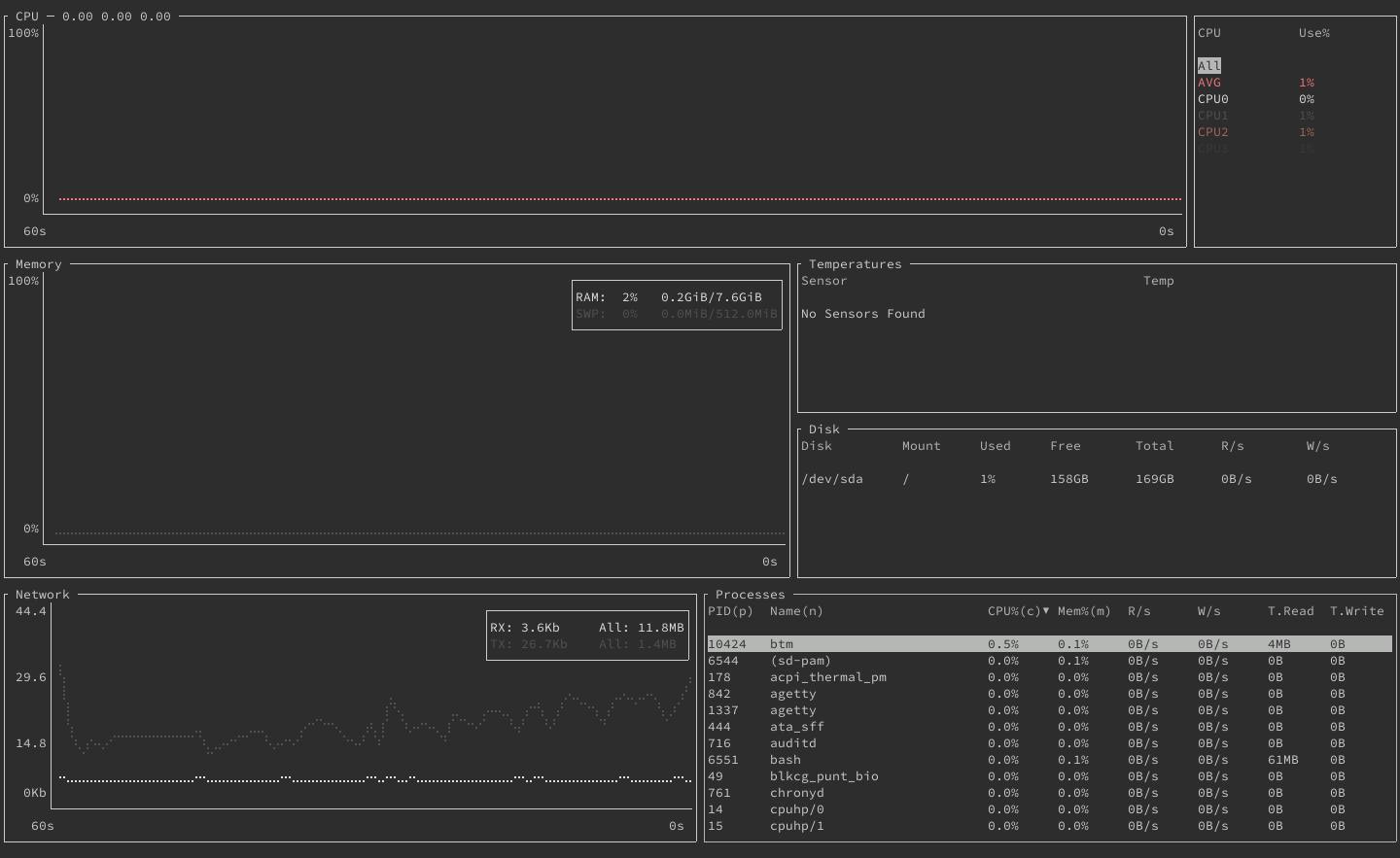This screenshot has width=1400, height=858.
Task: Click the CPU%(c) sort arrow
Action: point(1046,611)
